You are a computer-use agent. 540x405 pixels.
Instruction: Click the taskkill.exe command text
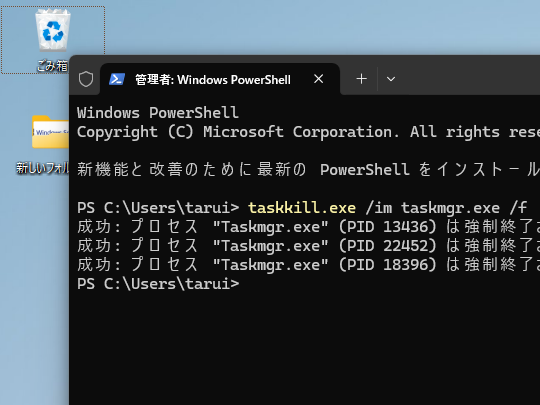click(302, 208)
